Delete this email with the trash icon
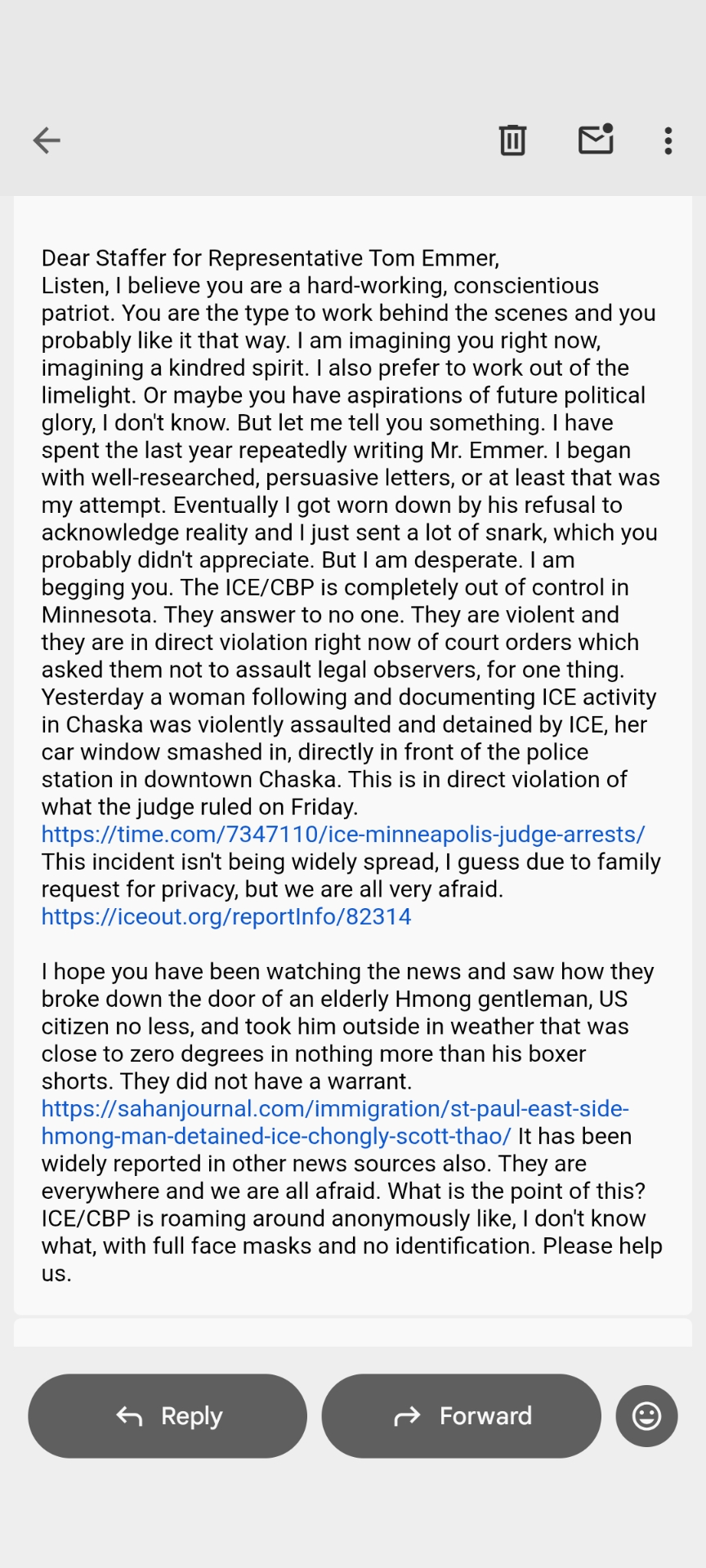706x1568 pixels. [x=512, y=140]
